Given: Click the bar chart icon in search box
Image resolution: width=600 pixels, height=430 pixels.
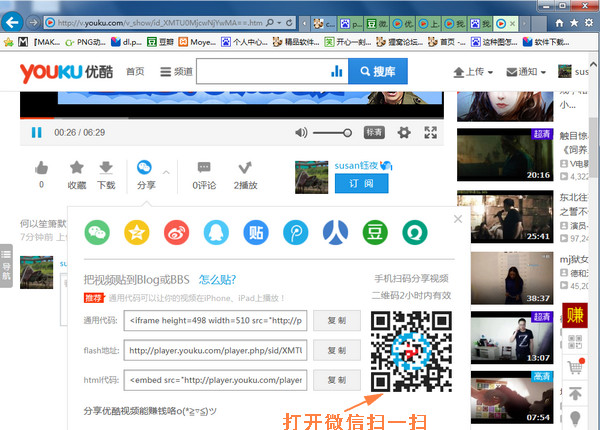Looking at the screenshot, I should (336, 71).
